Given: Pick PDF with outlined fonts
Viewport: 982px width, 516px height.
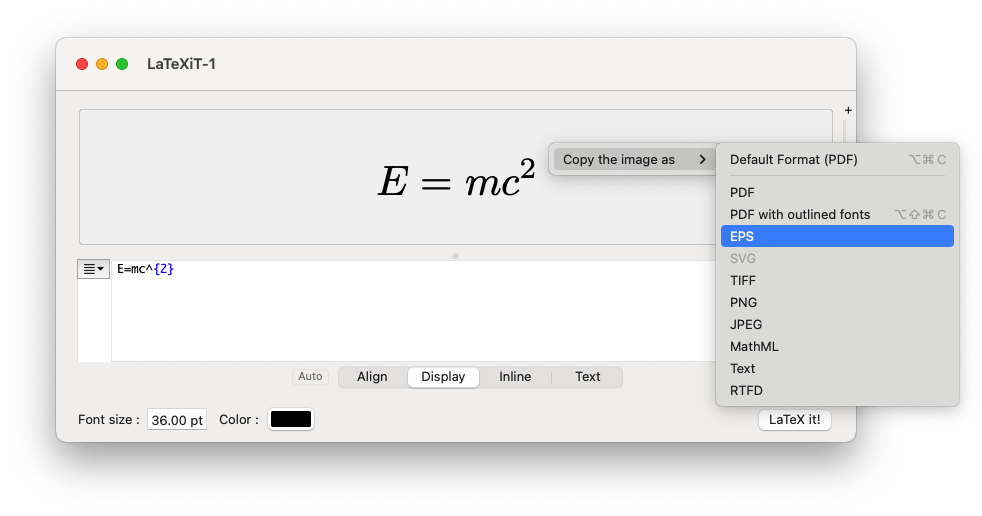Looking at the screenshot, I should click(x=800, y=214).
